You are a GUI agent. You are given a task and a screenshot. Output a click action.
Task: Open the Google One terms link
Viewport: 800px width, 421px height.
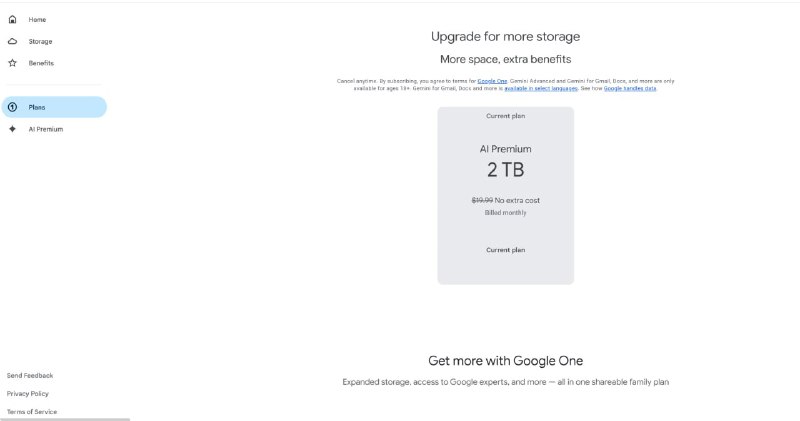492,81
